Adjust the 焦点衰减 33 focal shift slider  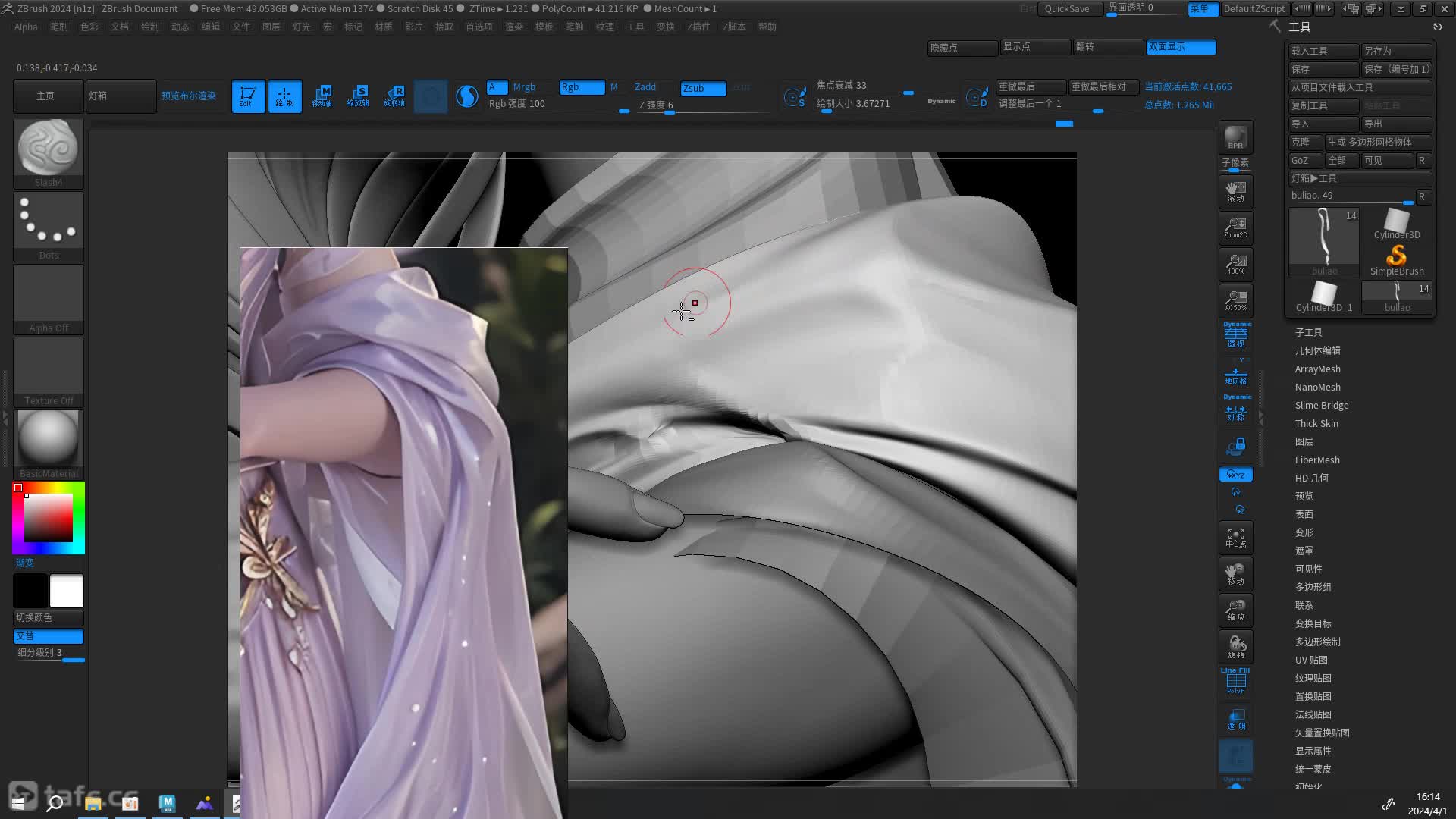pyautogui.click(x=886, y=86)
